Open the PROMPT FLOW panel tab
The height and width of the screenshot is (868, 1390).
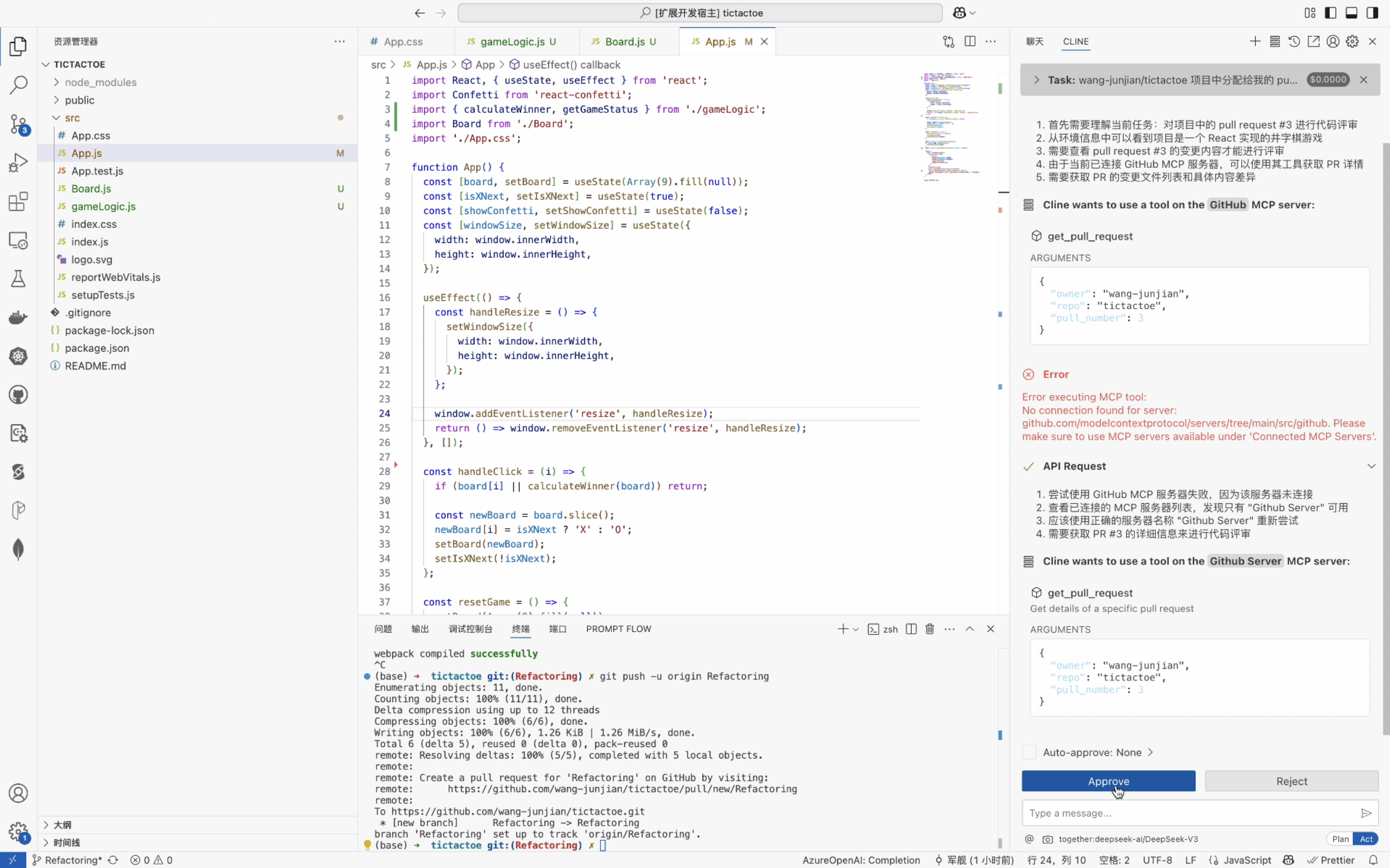tap(618, 629)
